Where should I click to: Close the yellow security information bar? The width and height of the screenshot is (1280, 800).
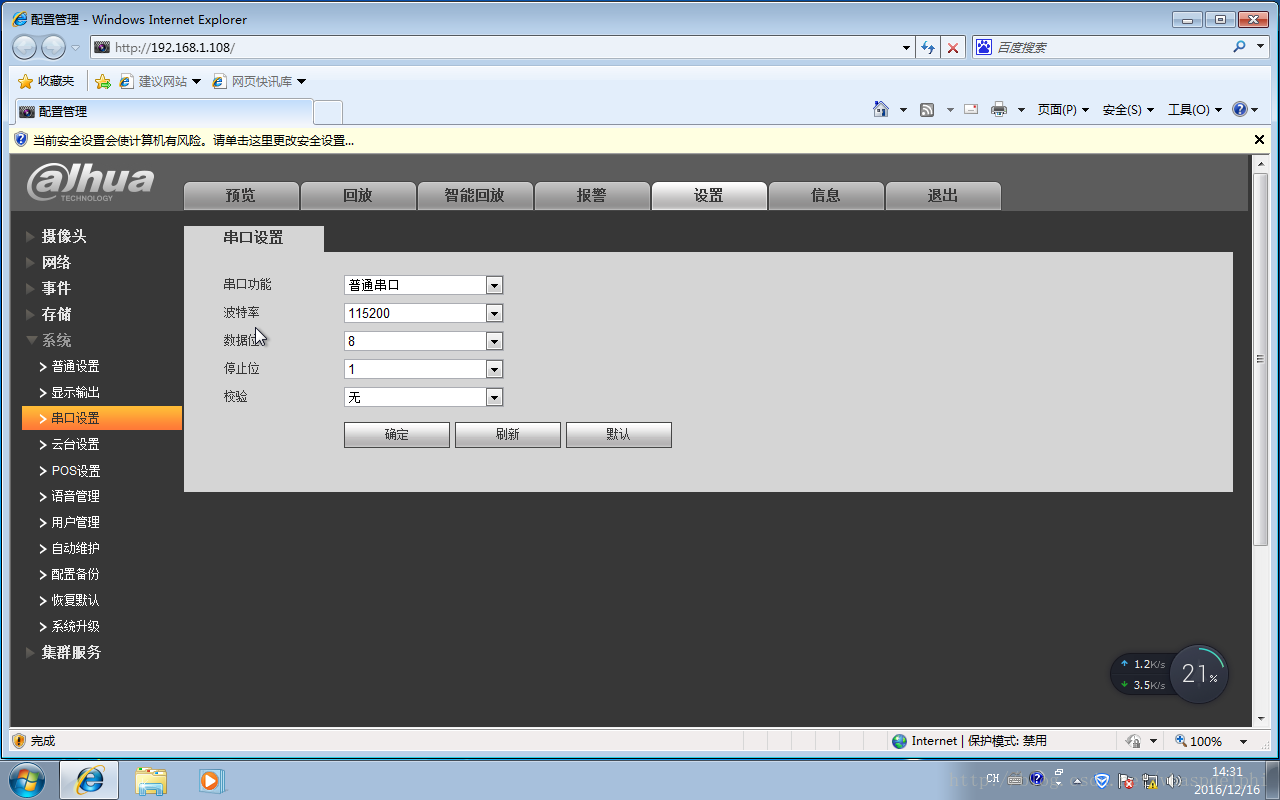pos(1259,140)
